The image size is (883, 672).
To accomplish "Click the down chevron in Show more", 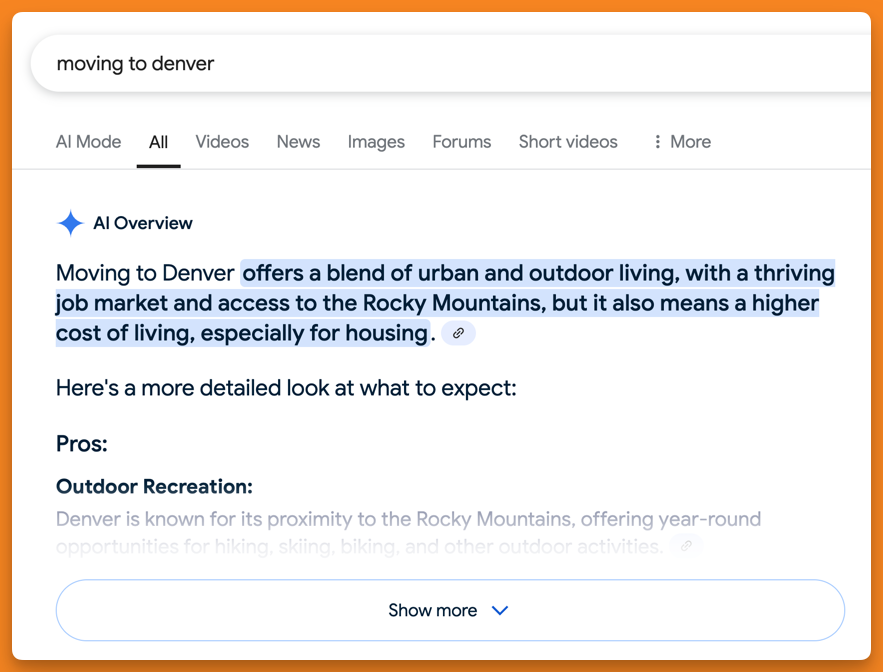I will (500, 610).
